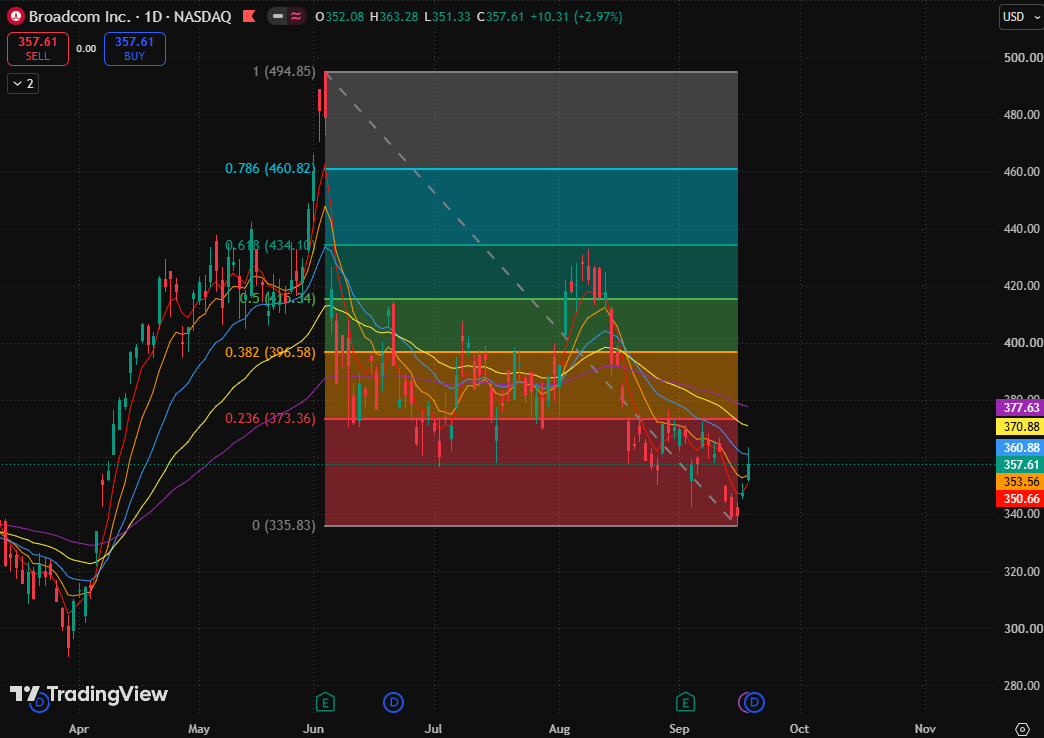The width and height of the screenshot is (1044, 738).
Task: Click the orange 353.56 price label
Action: pyautogui.click(x=1020, y=482)
